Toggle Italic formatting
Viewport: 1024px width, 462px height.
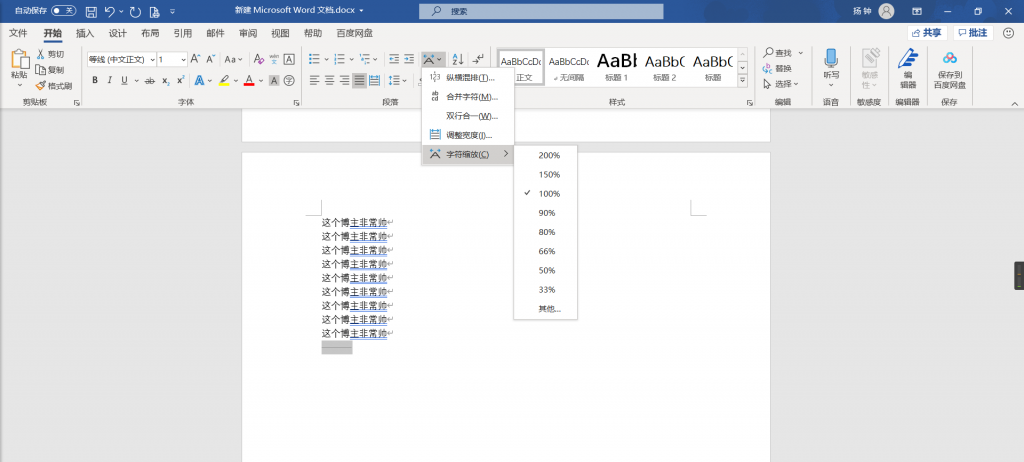109,80
